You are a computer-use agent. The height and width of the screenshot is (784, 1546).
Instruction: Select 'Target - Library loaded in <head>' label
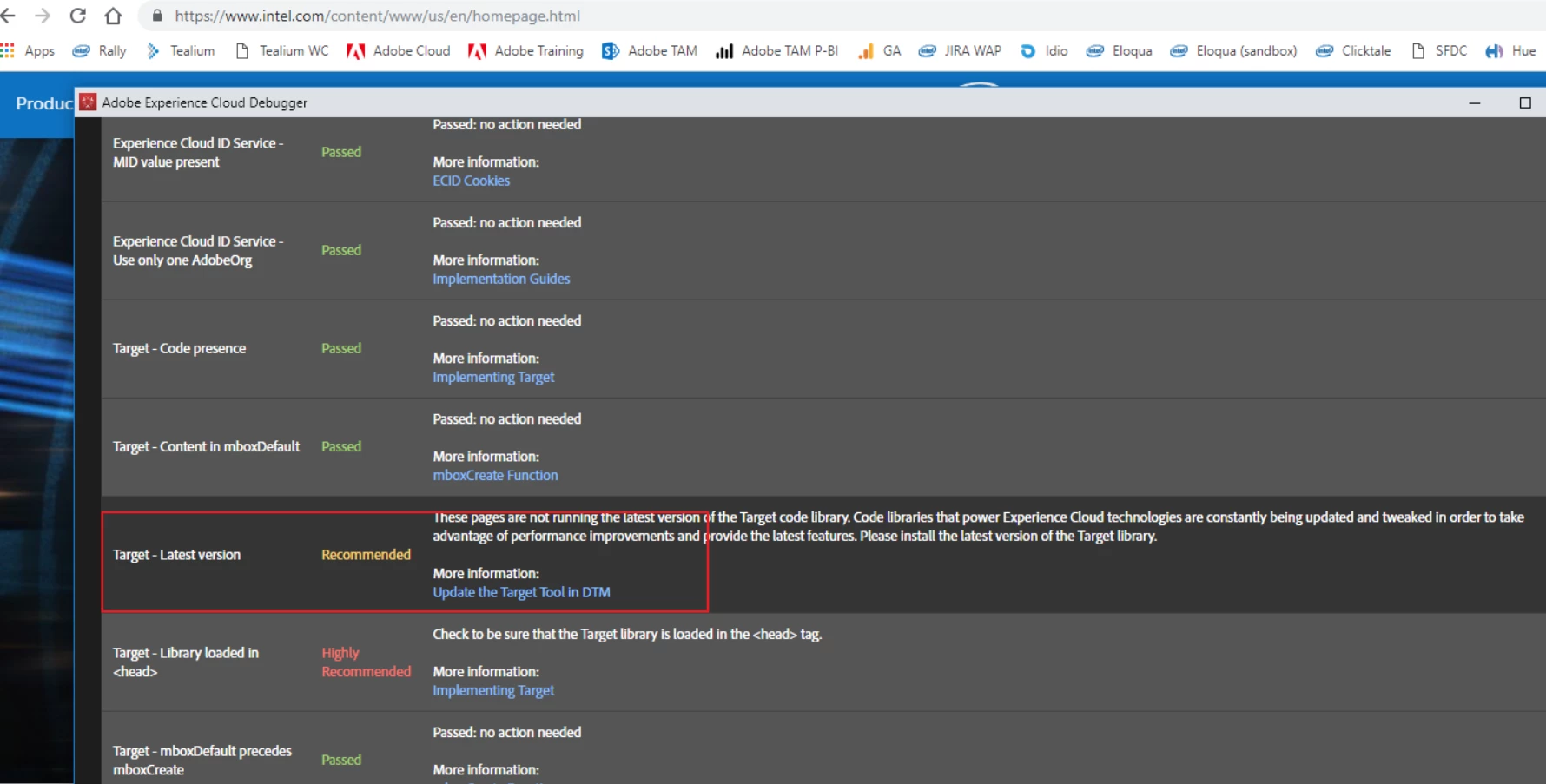coord(186,662)
